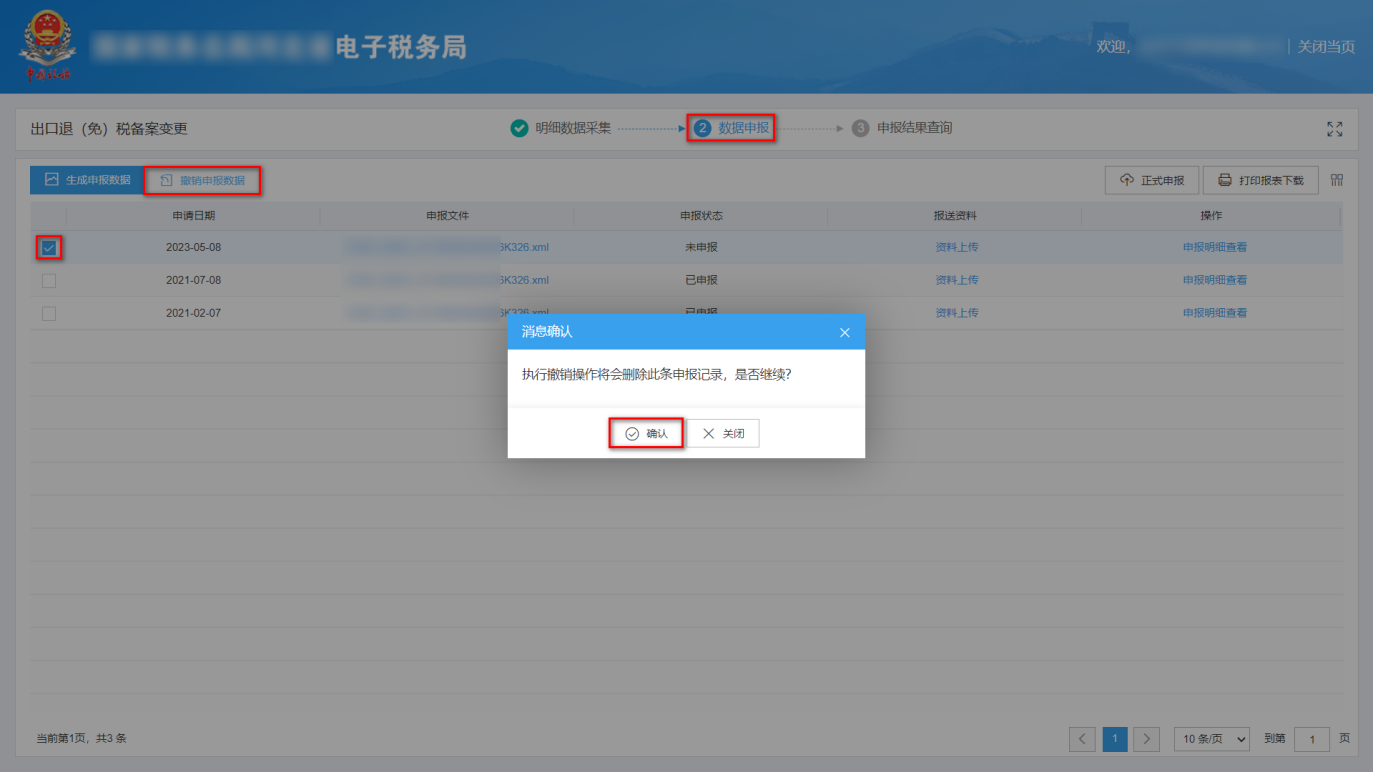The height and width of the screenshot is (772, 1373).
Task: Go to next page with the right arrow
Action: 1146,739
